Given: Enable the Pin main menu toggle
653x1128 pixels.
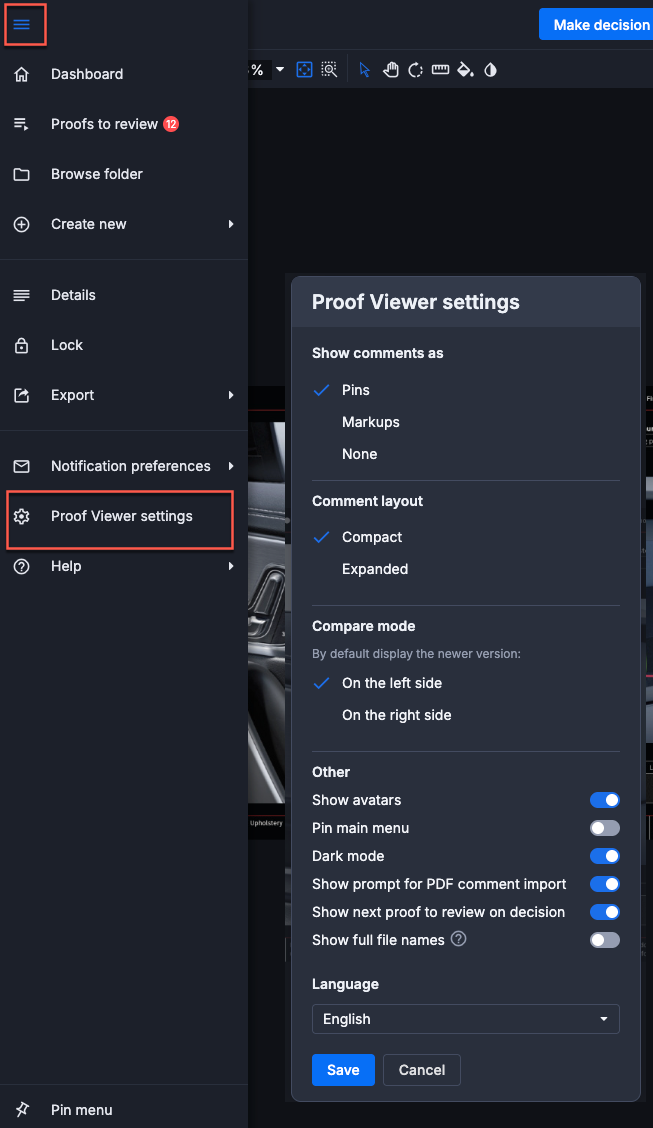Looking at the screenshot, I should click(x=604, y=828).
